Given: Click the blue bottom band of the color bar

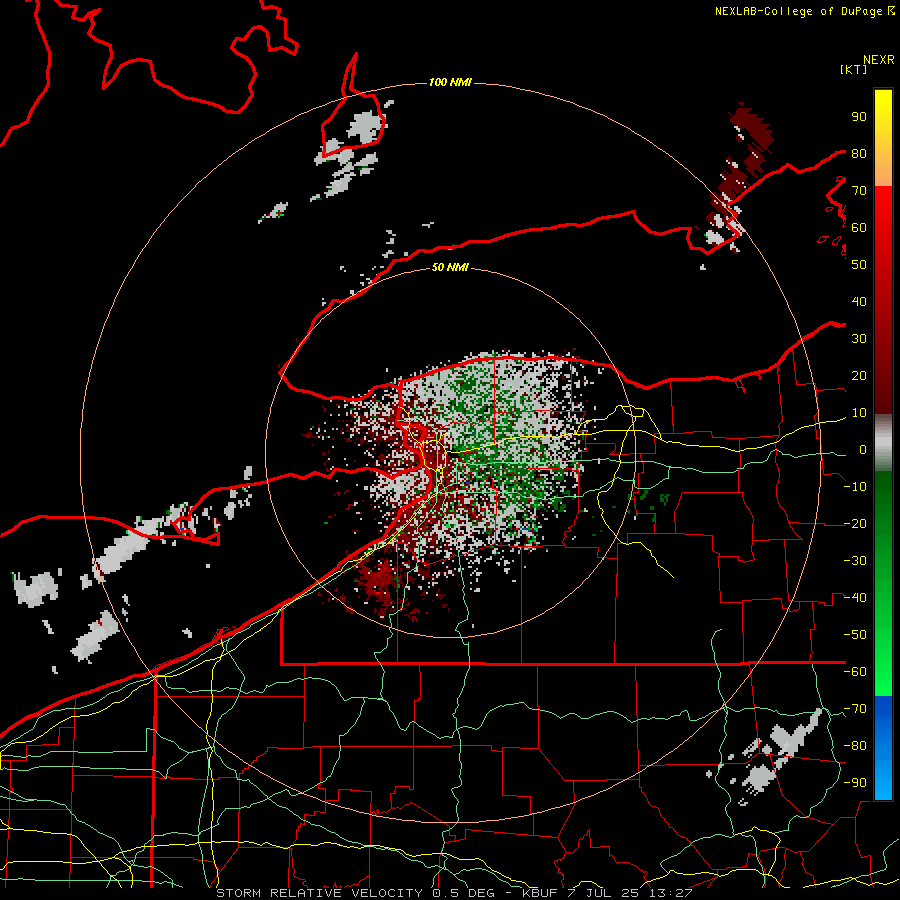Looking at the screenshot, I should (883, 748).
